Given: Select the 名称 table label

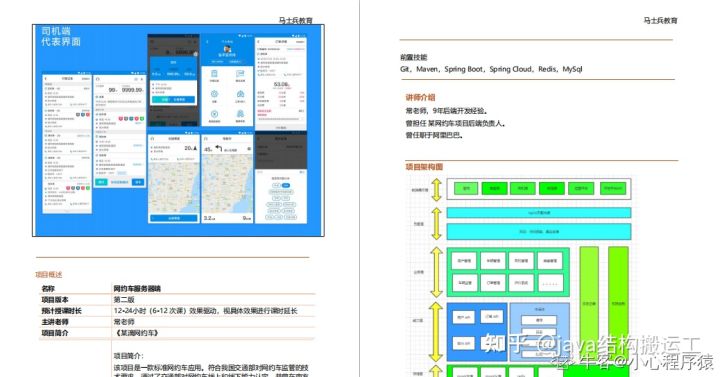Looking at the screenshot, I should point(48,288).
